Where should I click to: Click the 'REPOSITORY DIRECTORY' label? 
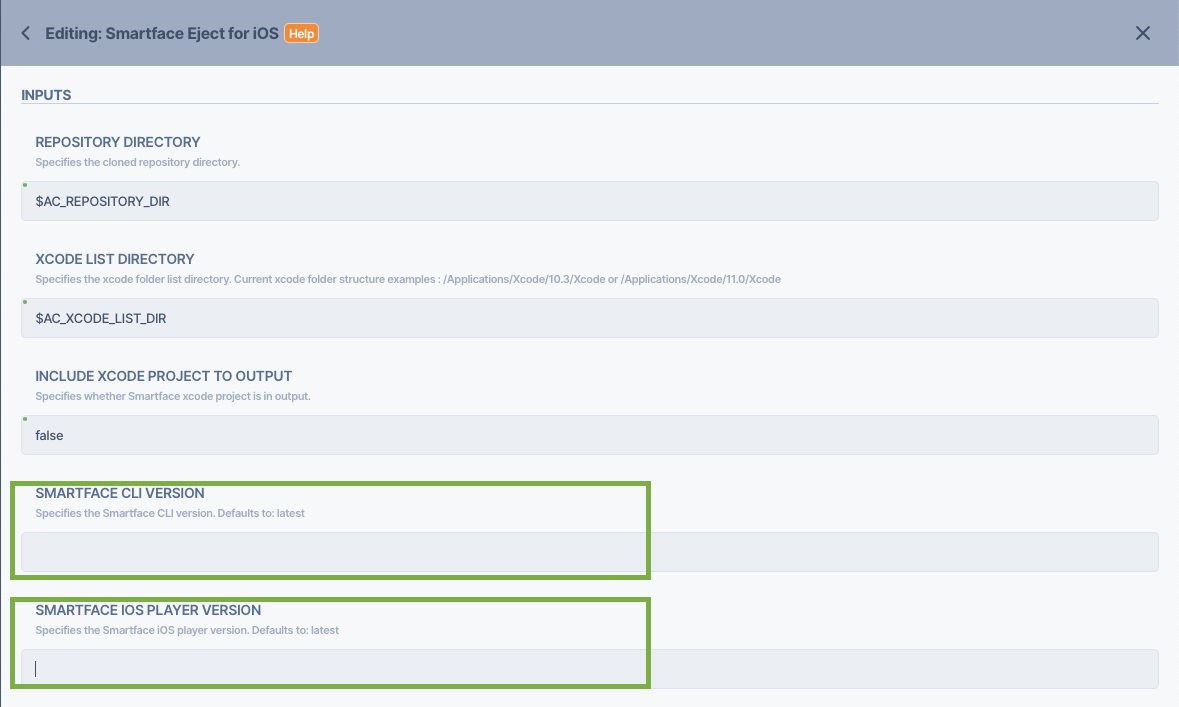[x=118, y=142]
